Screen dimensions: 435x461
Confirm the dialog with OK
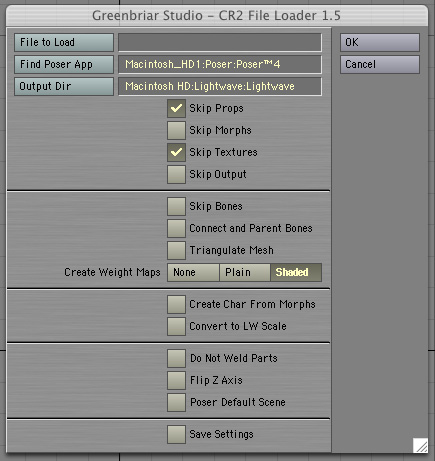click(380, 42)
